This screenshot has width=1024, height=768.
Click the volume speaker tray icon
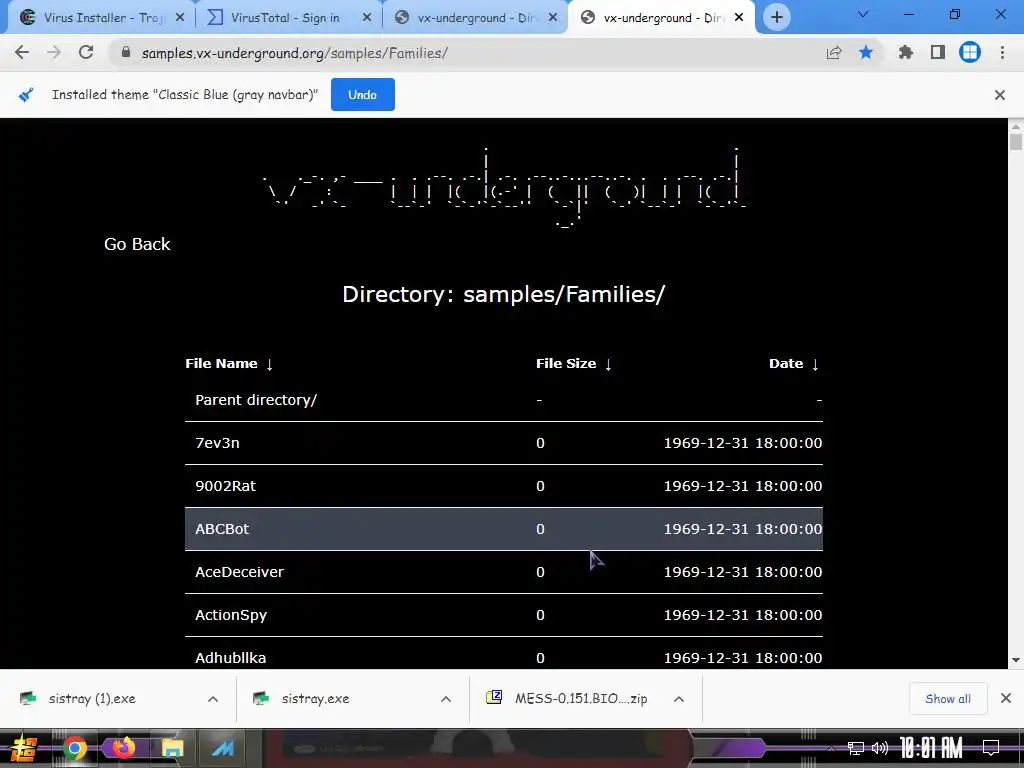(x=880, y=748)
